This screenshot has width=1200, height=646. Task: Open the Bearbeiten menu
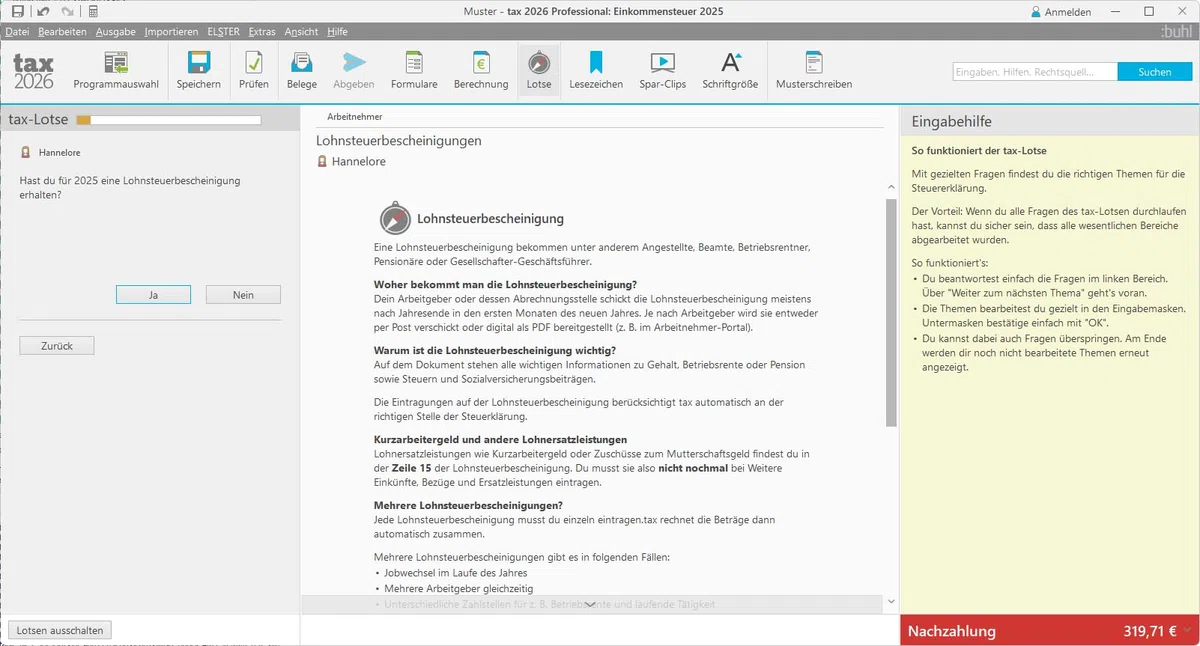(x=63, y=32)
